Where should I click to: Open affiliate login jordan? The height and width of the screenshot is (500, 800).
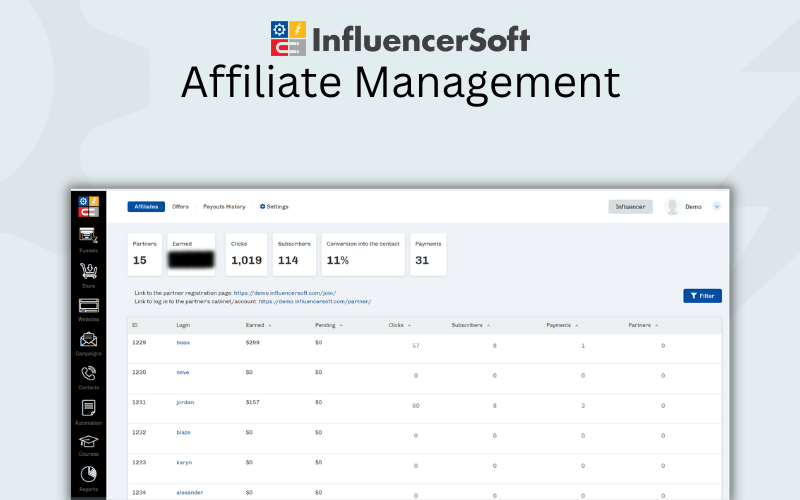185,403
